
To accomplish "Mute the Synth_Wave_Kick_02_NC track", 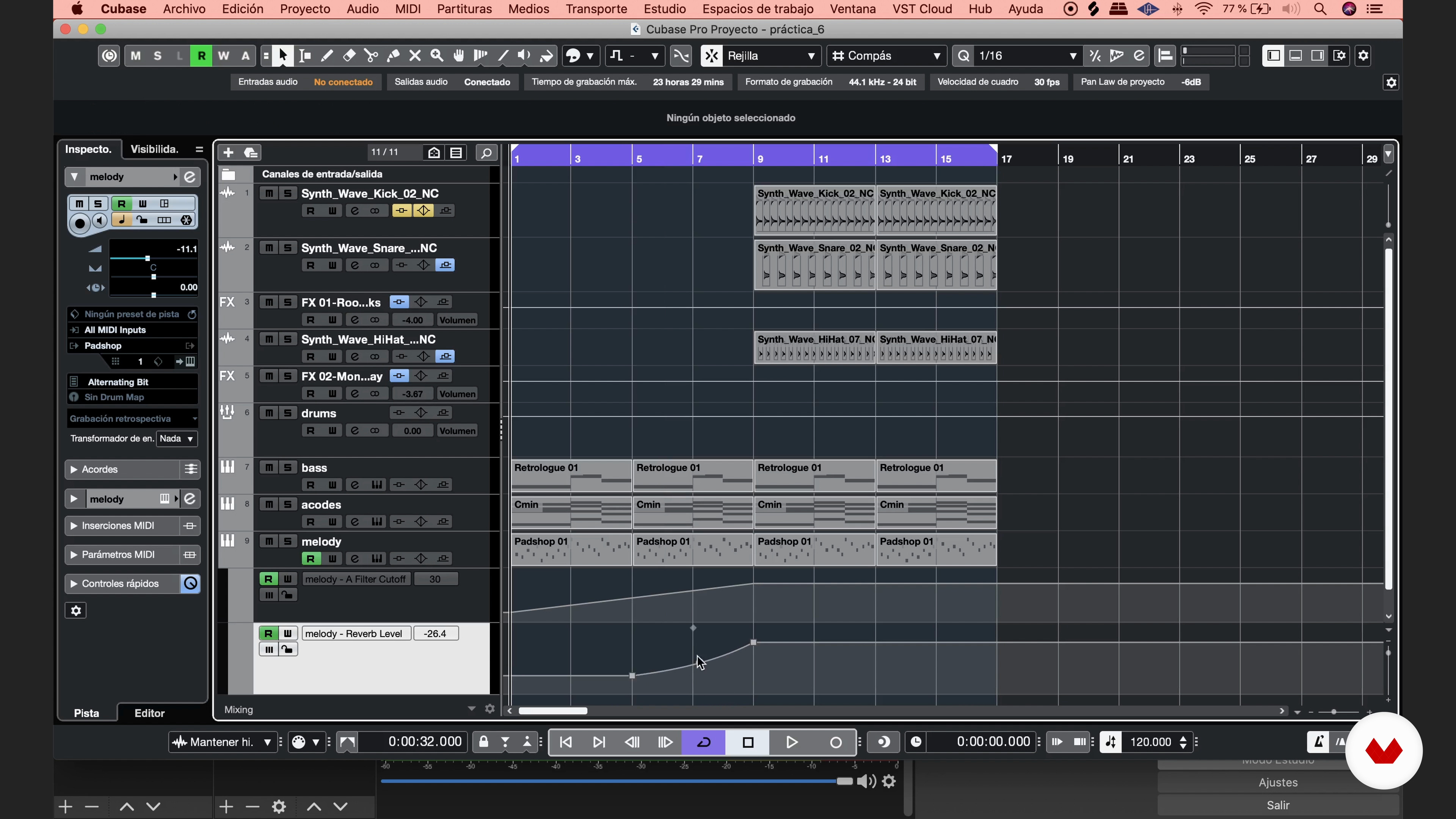I will [269, 193].
